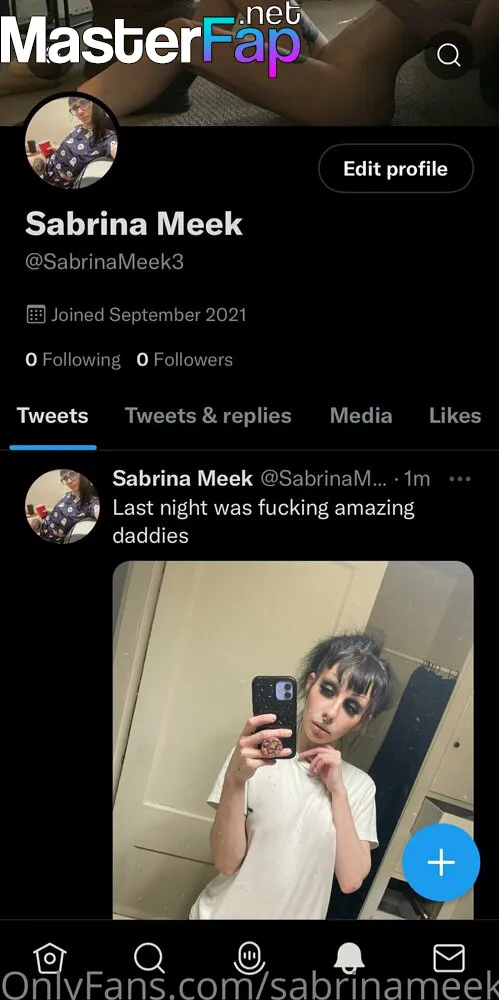This screenshot has width=499, height=1000.
Task: Open the tweet's three-dot more options menu
Action: pos(460,479)
